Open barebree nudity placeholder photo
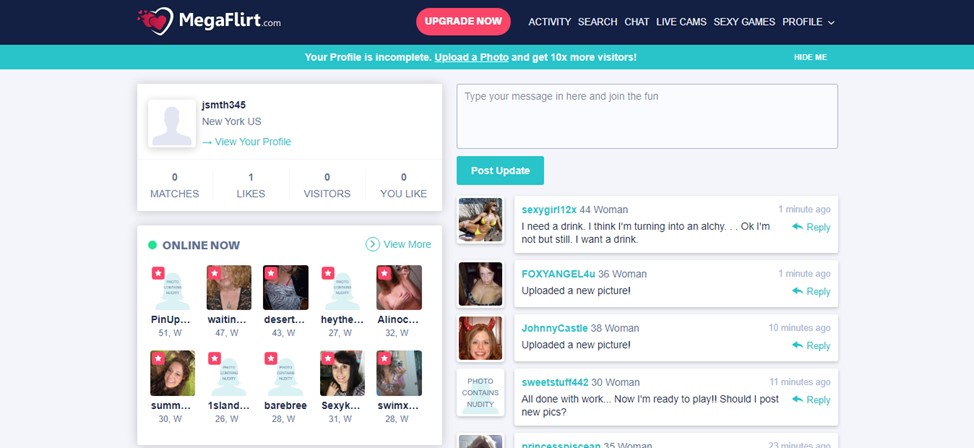Image resolution: width=974 pixels, height=448 pixels. (286, 373)
